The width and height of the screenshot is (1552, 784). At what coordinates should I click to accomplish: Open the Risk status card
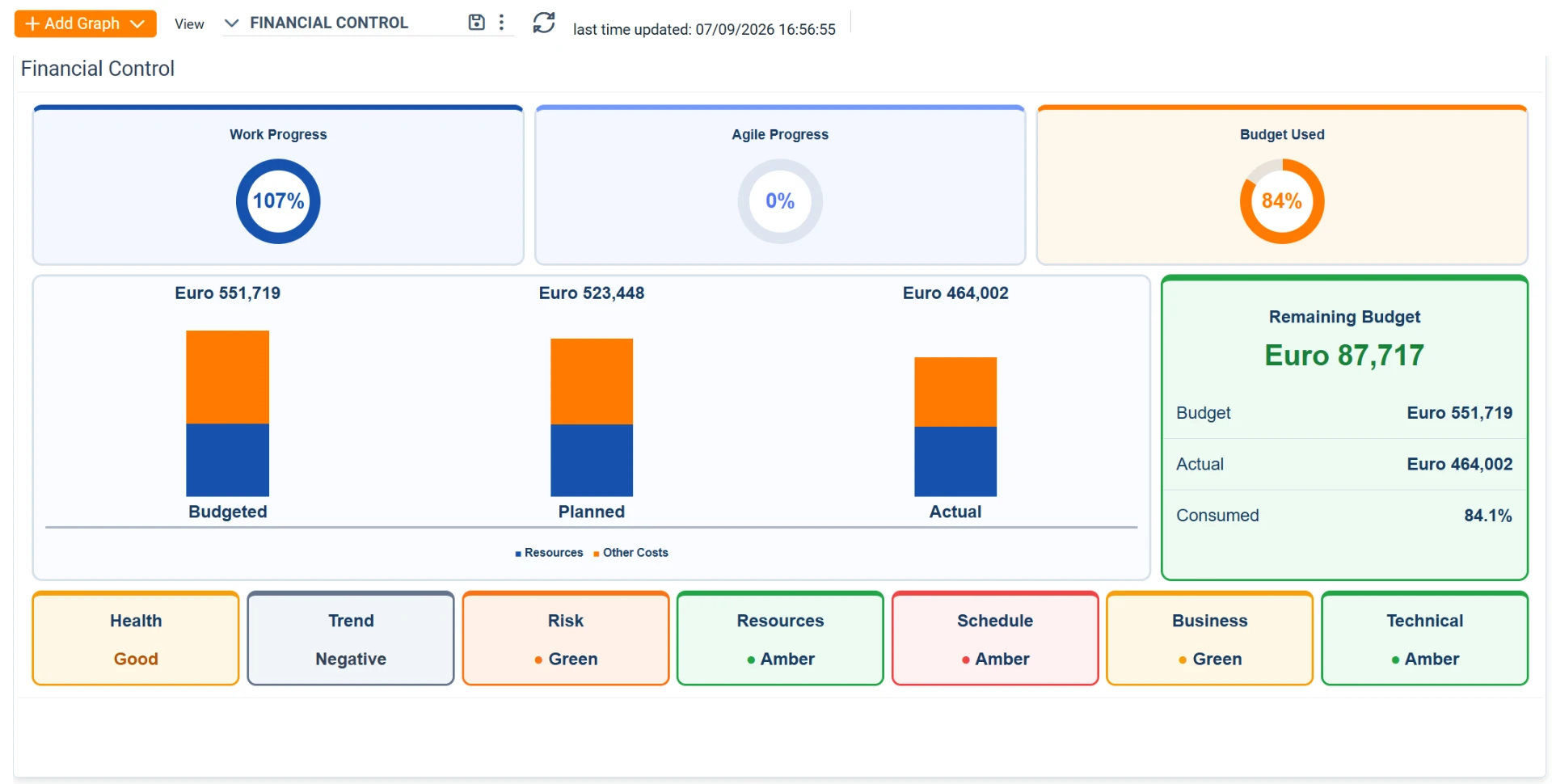(x=566, y=639)
